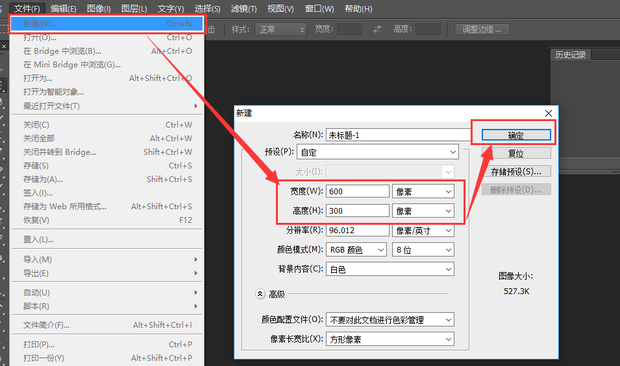Click 存储预设(S)... button
This screenshot has width=620, height=366.
click(x=516, y=172)
